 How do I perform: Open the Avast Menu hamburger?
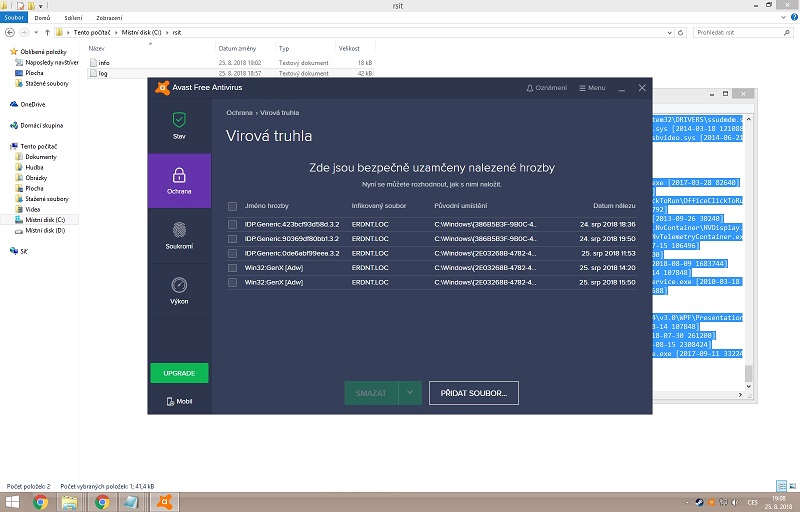point(592,88)
